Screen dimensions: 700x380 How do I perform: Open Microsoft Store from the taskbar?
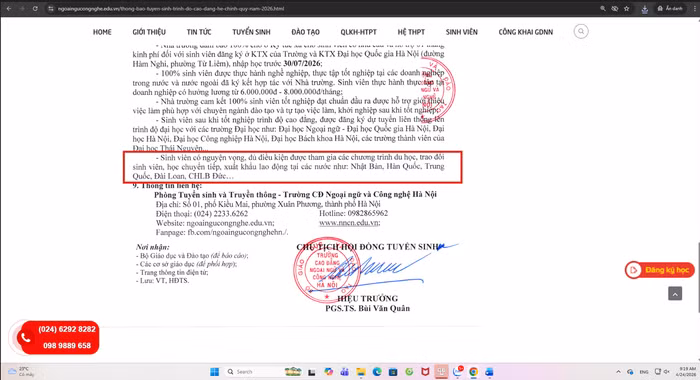393,372
